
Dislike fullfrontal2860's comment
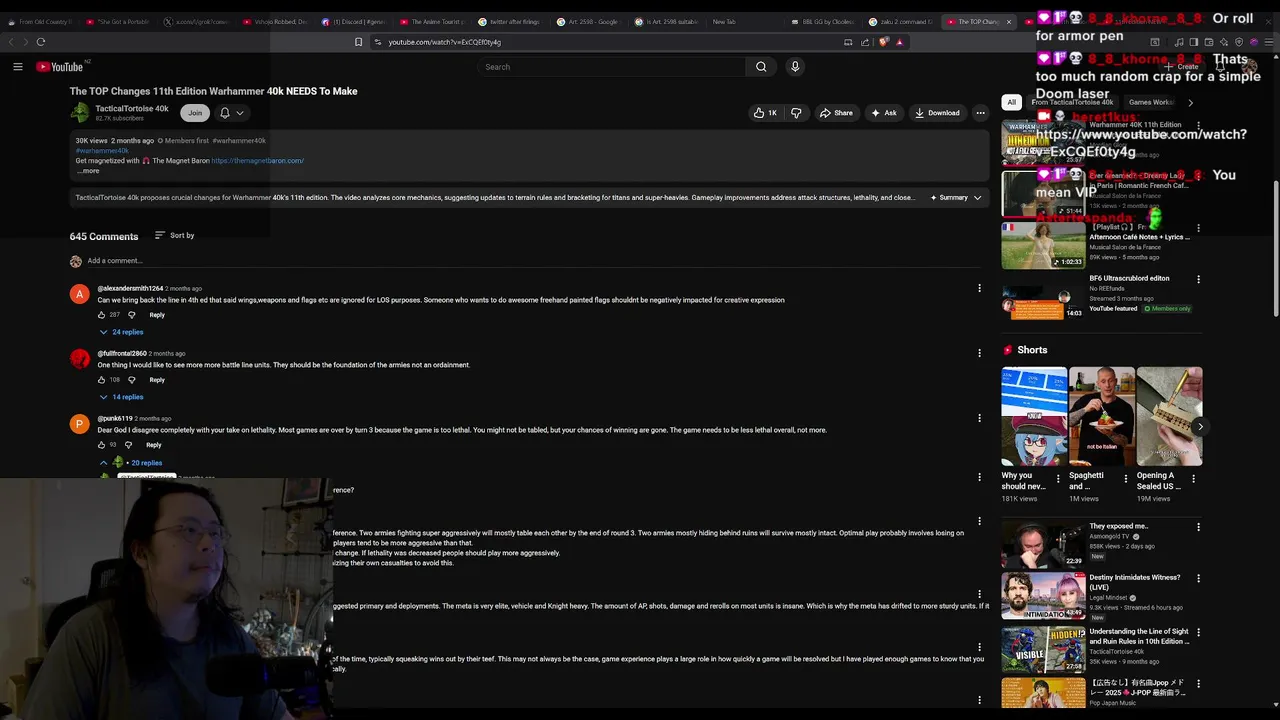click(x=131, y=380)
